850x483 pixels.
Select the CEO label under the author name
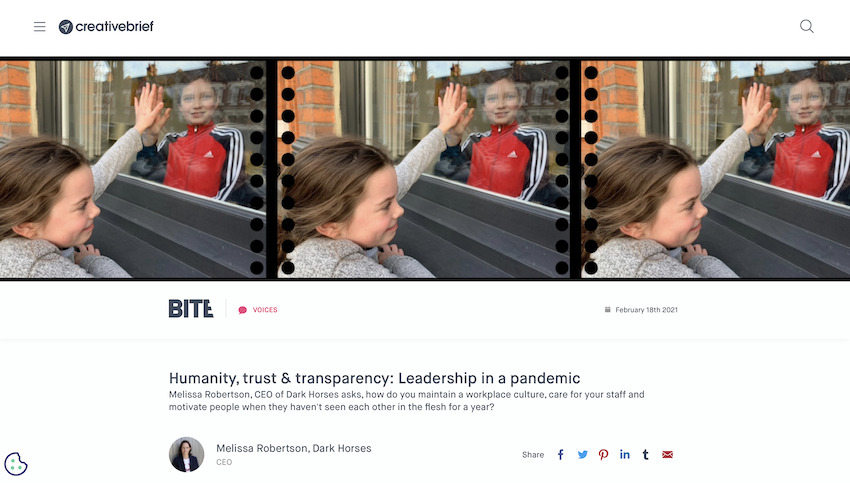pyautogui.click(x=224, y=462)
